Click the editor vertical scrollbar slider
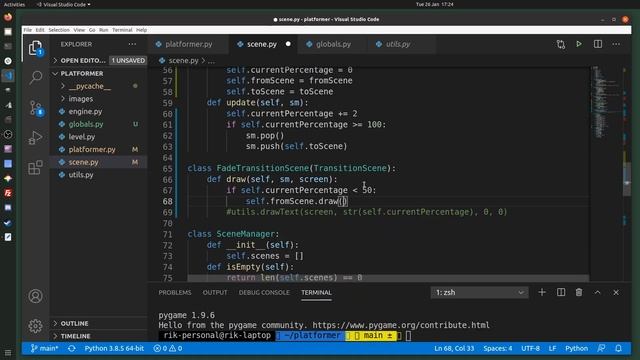Viewport: 640px width, 360px height. point(627,180)
